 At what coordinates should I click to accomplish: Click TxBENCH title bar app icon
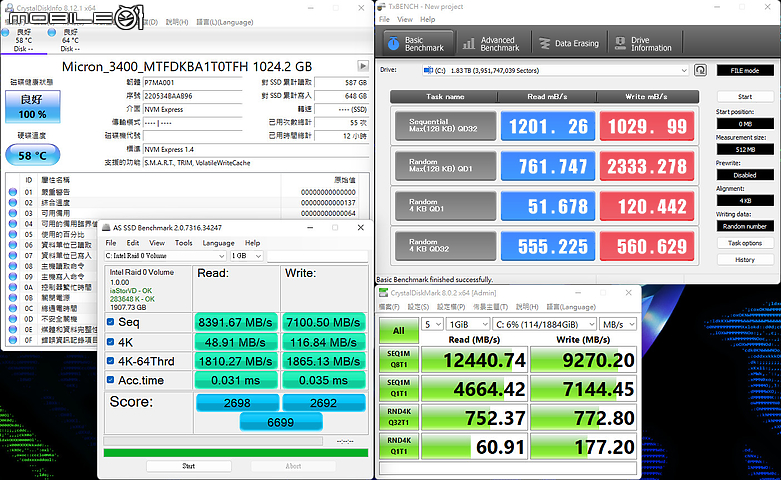click(x=381, y=6)
